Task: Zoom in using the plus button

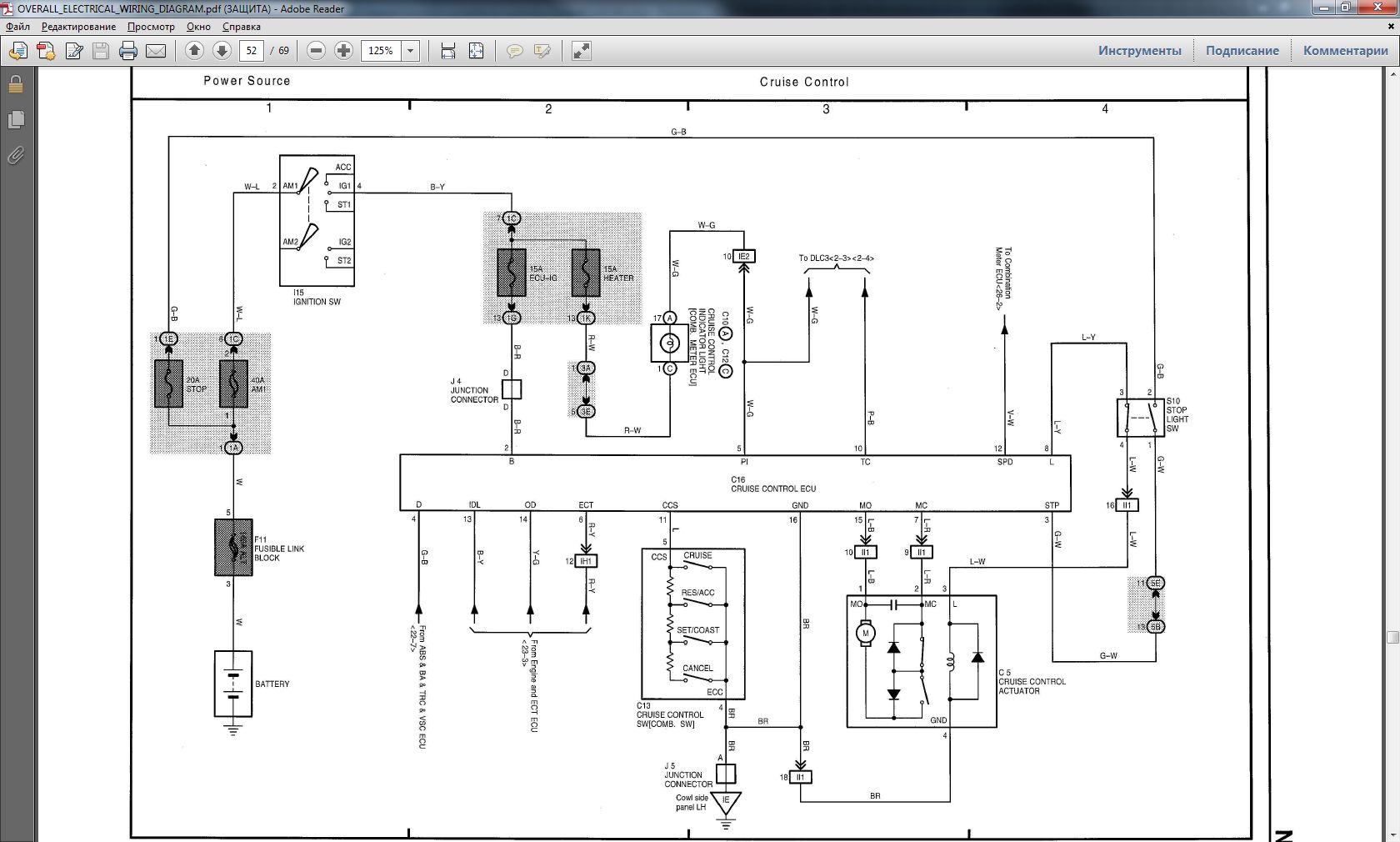Action: coord(343,51)
